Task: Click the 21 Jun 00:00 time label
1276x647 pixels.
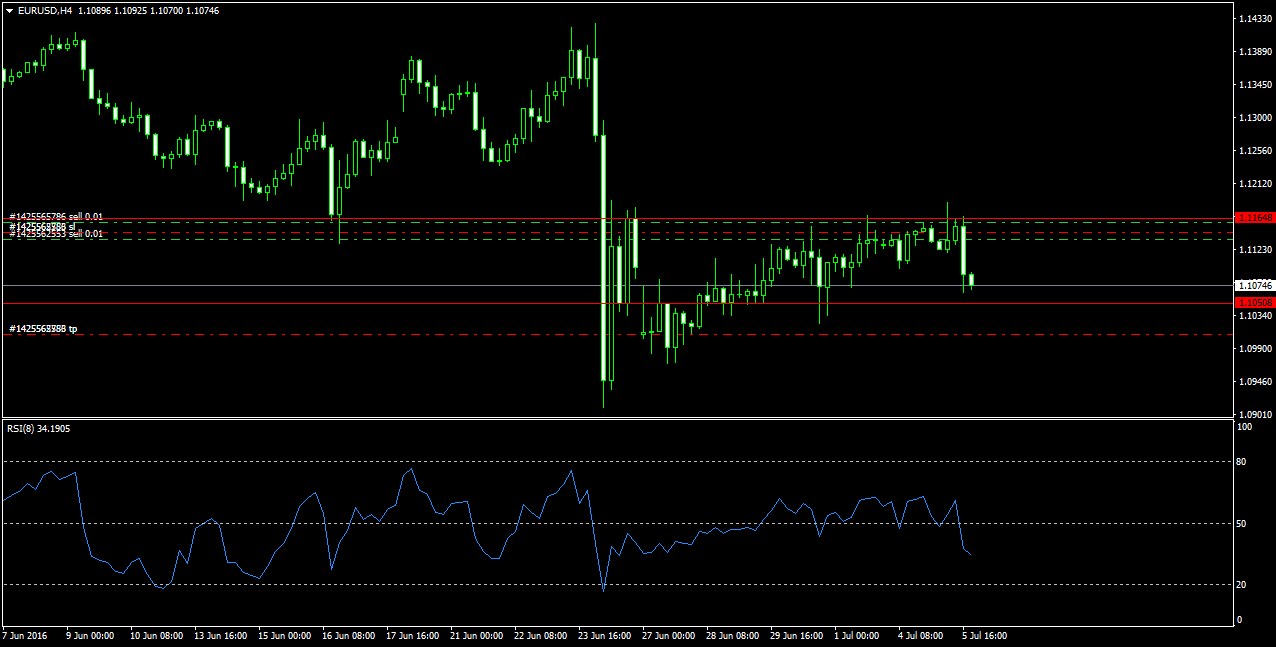Action: [x=476, y=635]
